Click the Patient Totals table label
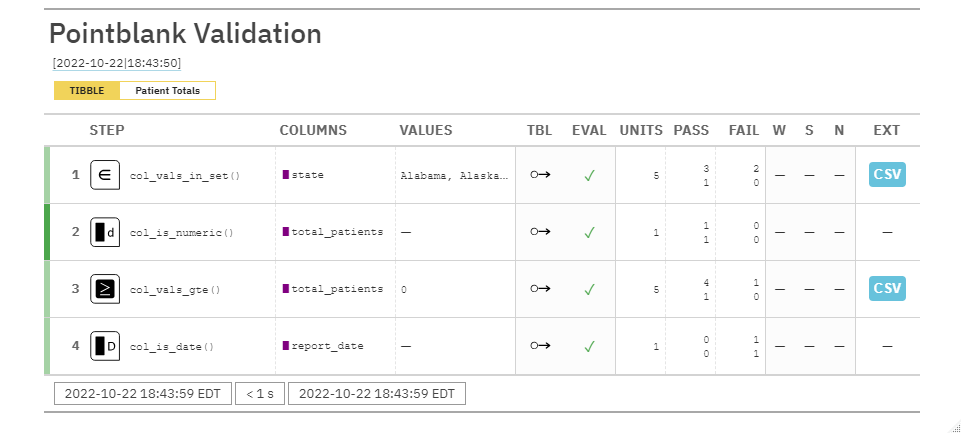This screenshot has width=961, height=433. (x=167, y=91)
